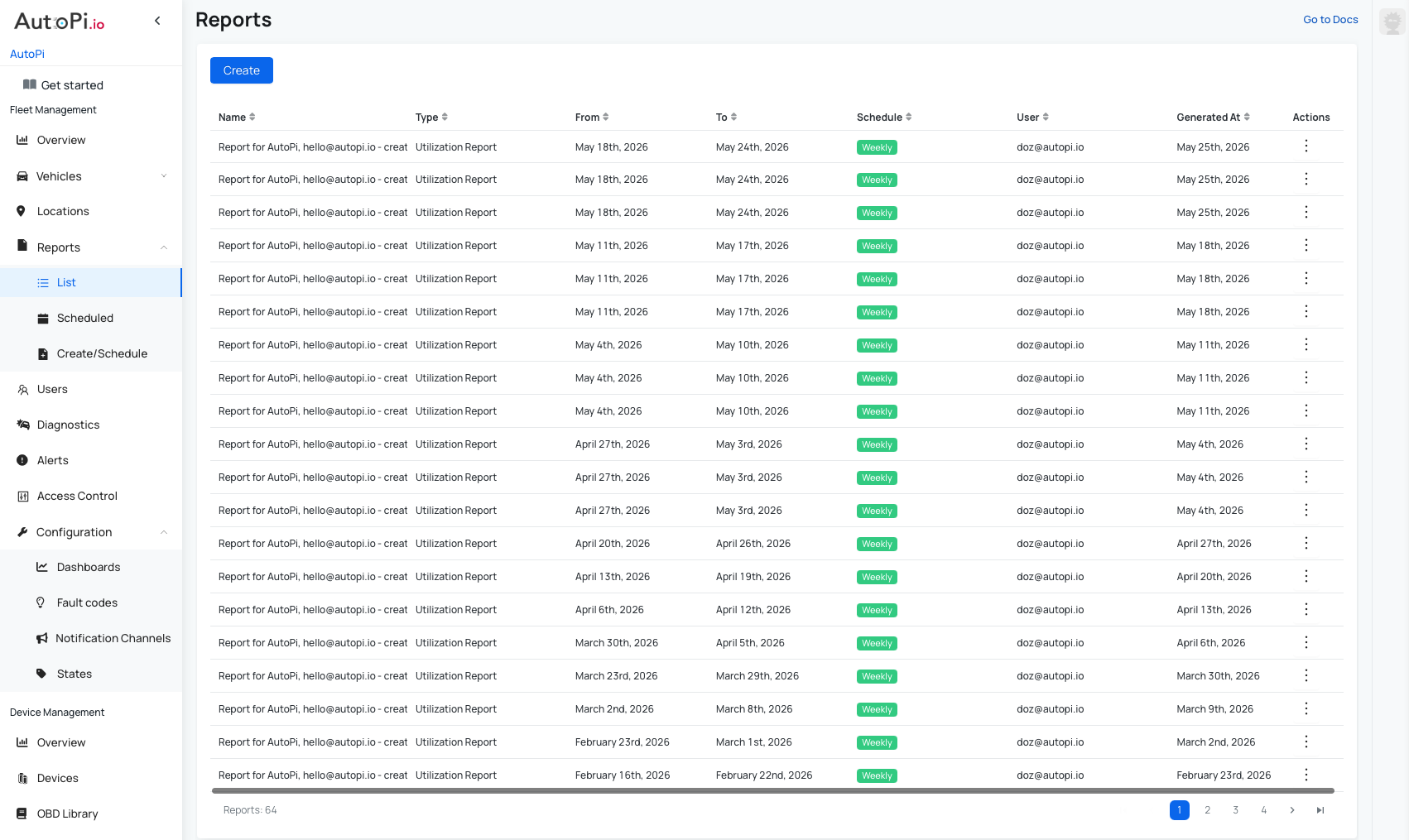Screen dimensions: 1409x840
Task: Click the blue Create button
Action: coord(242,70)
